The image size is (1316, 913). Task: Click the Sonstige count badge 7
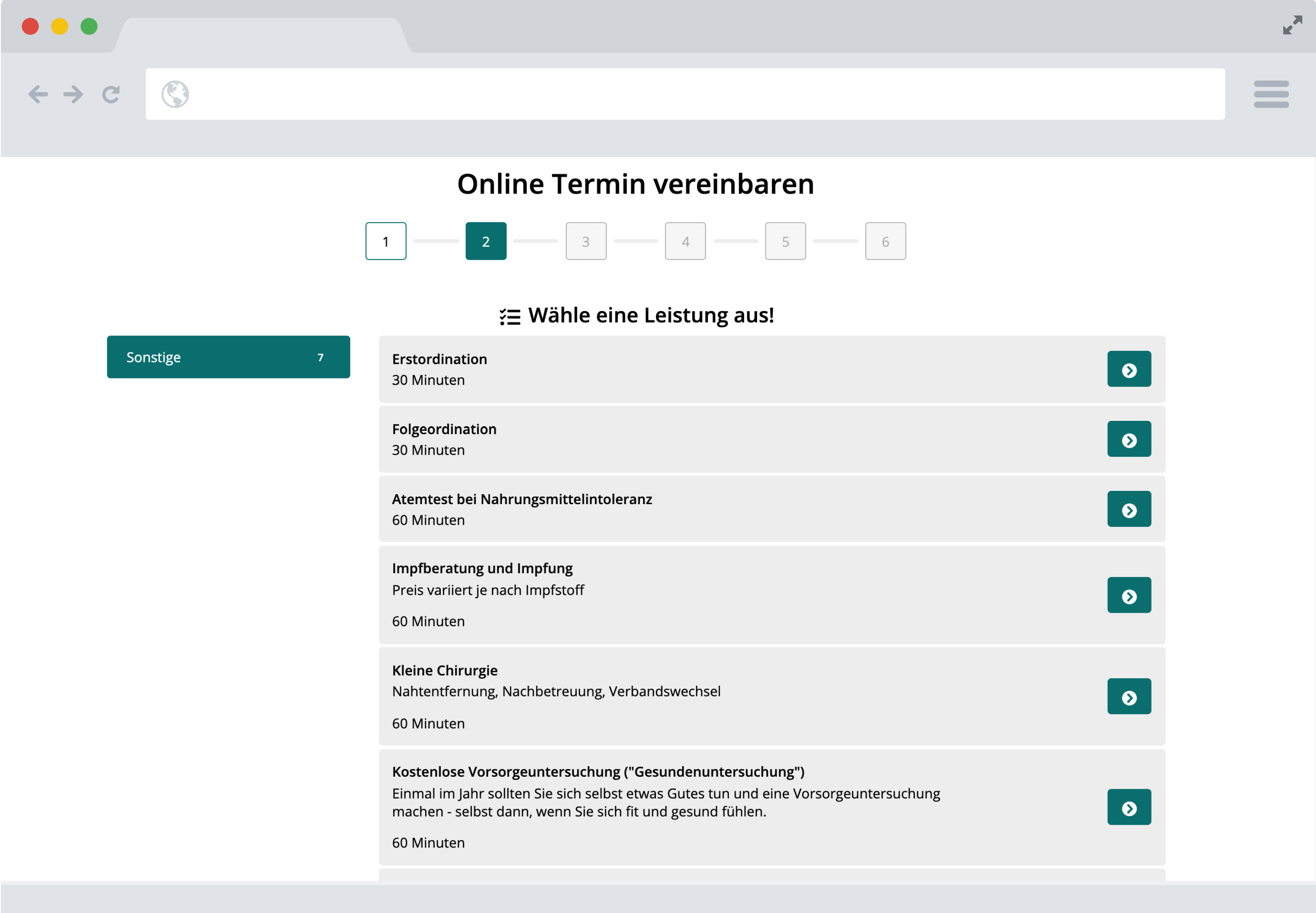(320, 357)
